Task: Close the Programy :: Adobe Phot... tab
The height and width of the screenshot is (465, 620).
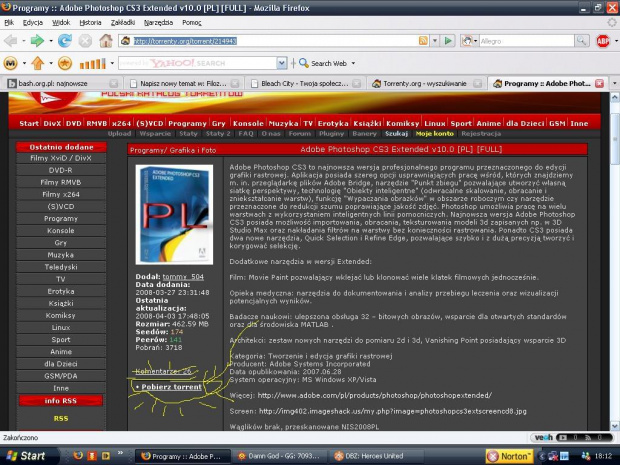Action: pos(599,83)
